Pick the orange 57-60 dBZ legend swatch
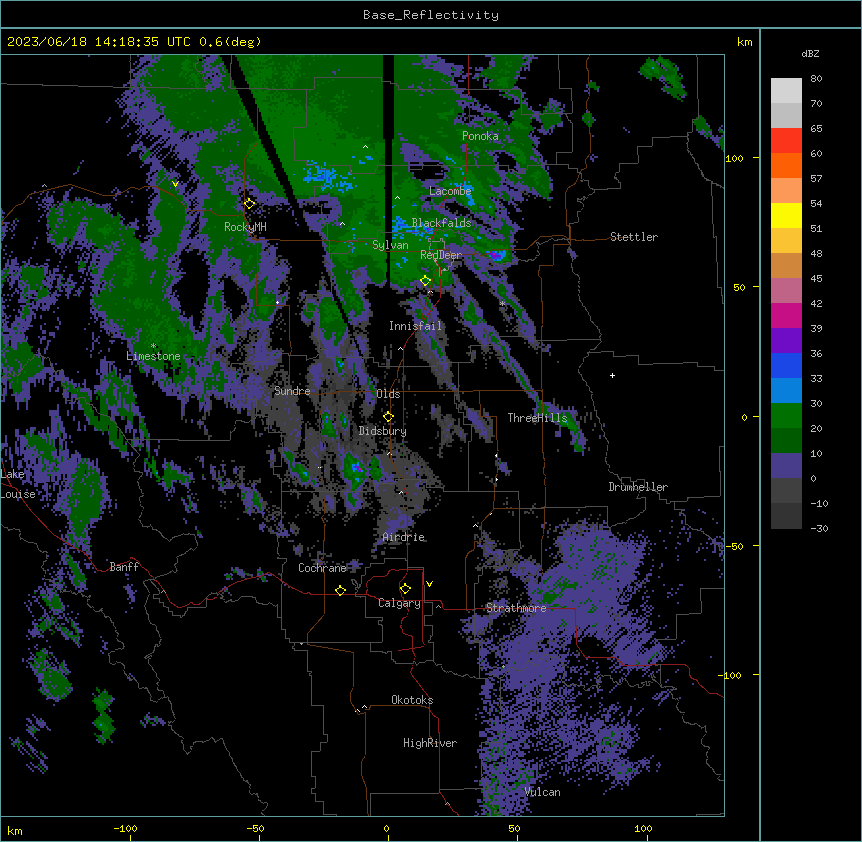 point(786,165)
